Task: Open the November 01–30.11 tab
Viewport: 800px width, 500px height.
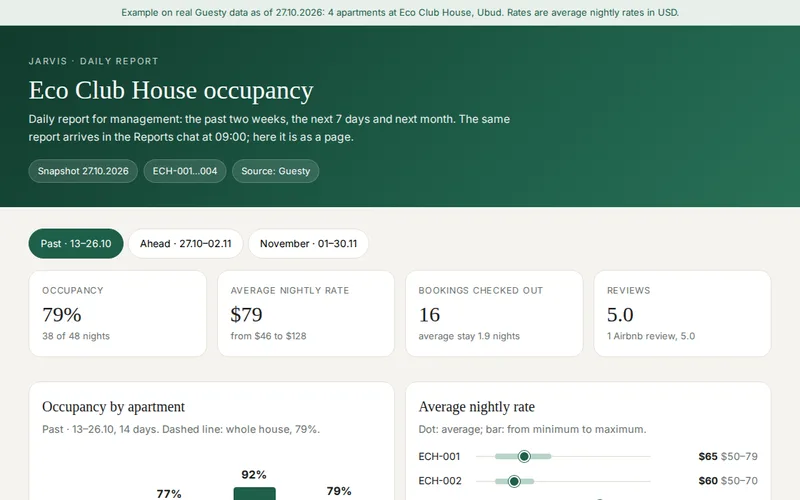Action: (x=308, y=243)
